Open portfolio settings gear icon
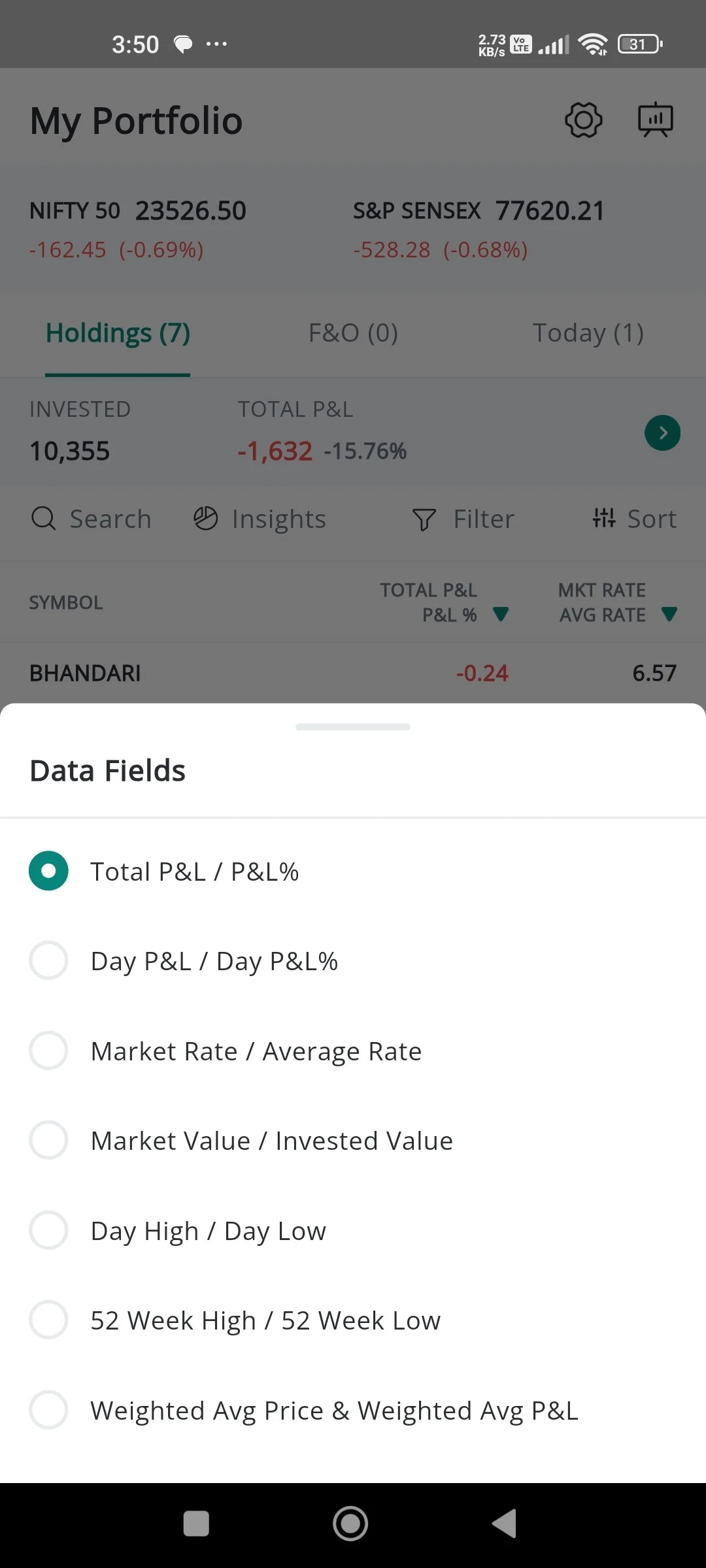 (x=583, y=120)
